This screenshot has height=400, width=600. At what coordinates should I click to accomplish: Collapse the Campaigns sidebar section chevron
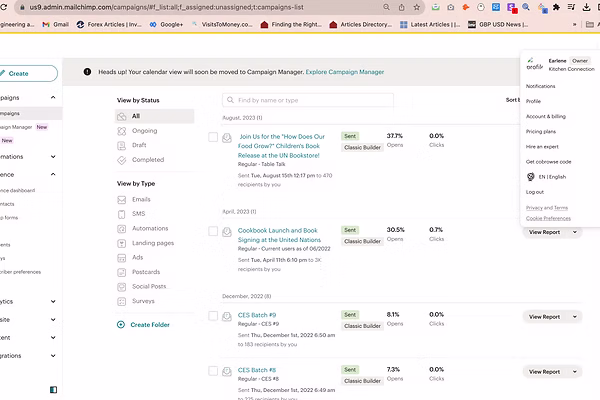pos(53,98)
